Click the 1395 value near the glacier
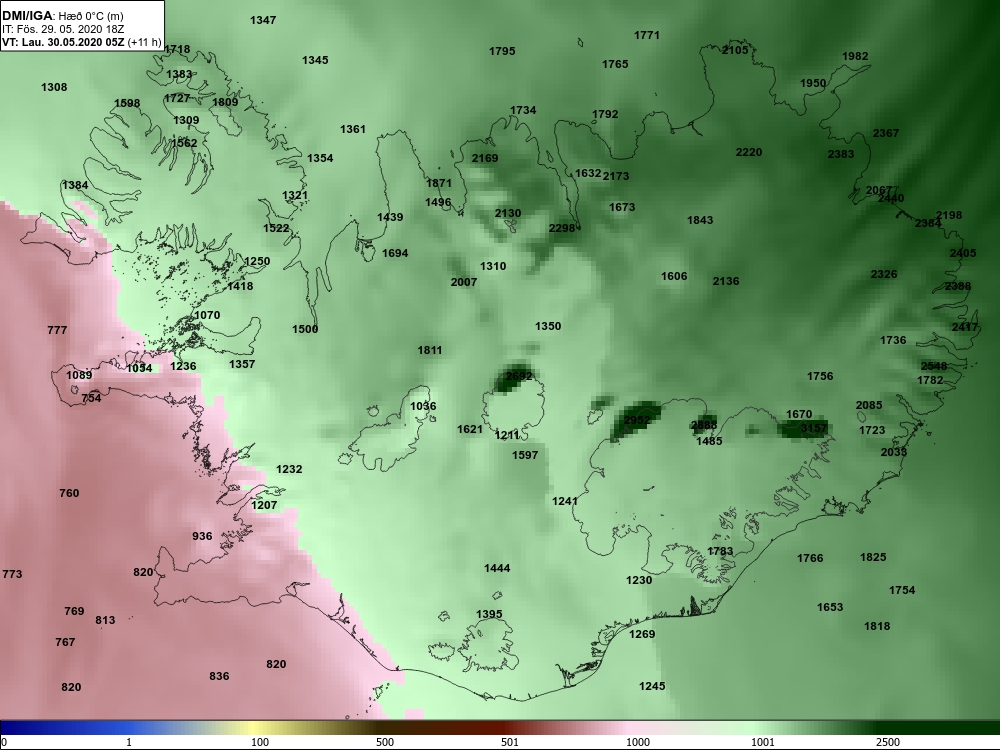This screenshot has height=750, width=1000. click(489, 615)
